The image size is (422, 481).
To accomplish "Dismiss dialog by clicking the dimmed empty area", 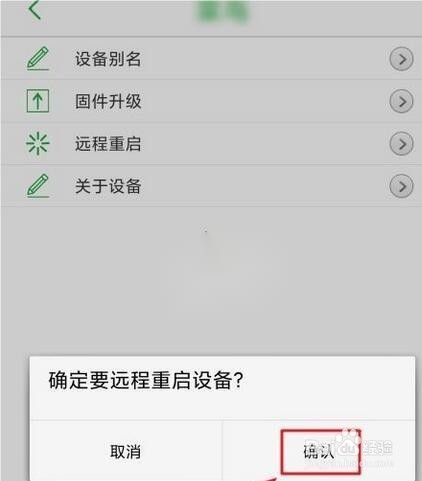I will [211, 280].
